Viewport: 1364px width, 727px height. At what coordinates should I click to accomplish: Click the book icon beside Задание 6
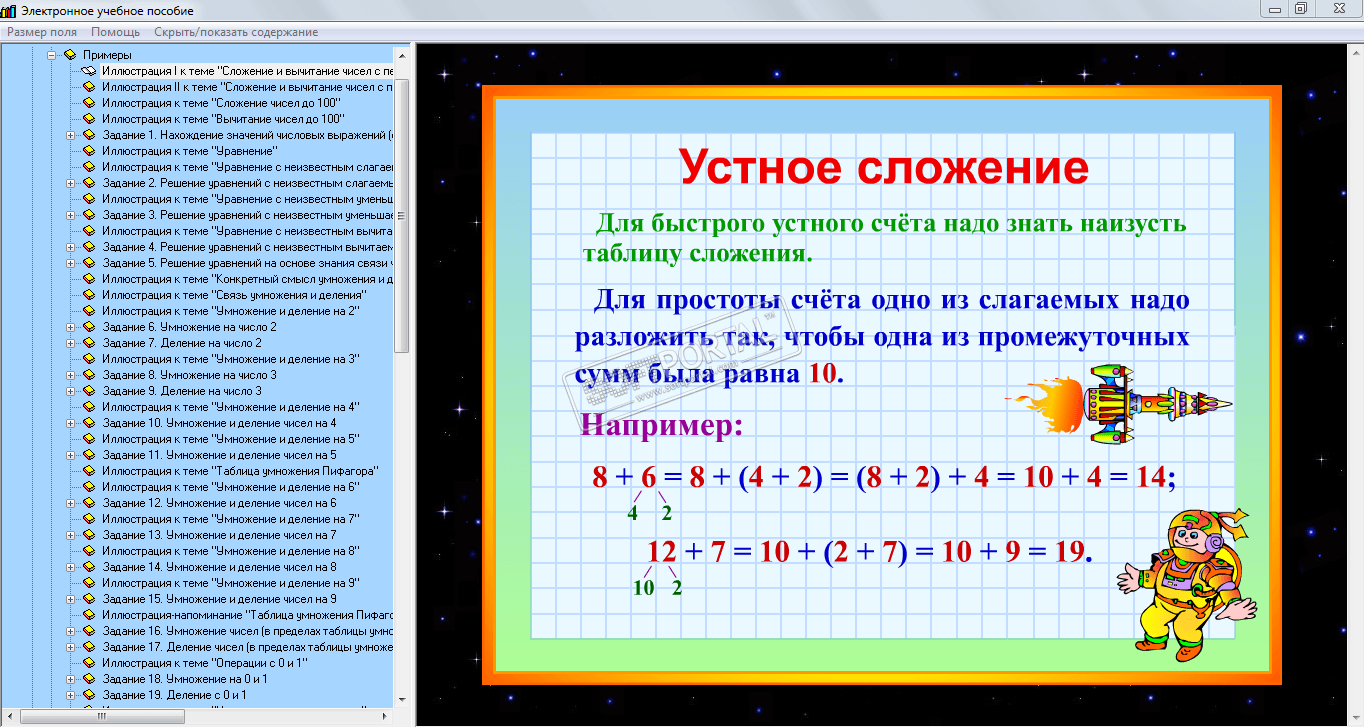[88, 327]
